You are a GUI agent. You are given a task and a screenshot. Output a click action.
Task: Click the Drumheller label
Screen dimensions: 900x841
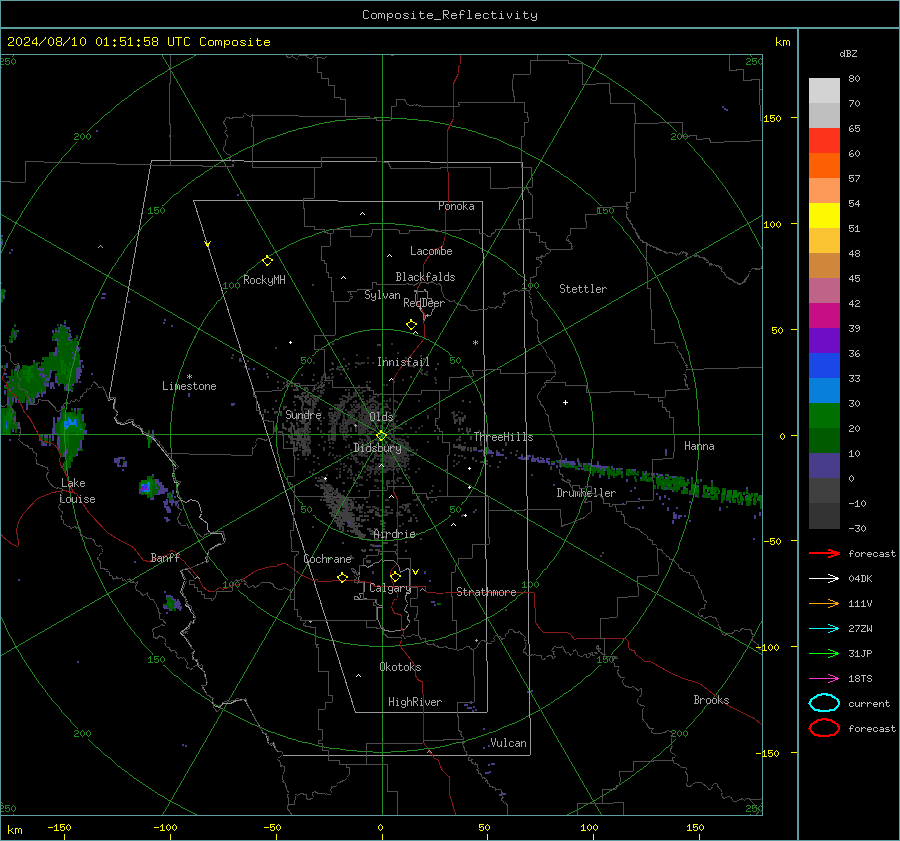[586, 493]
